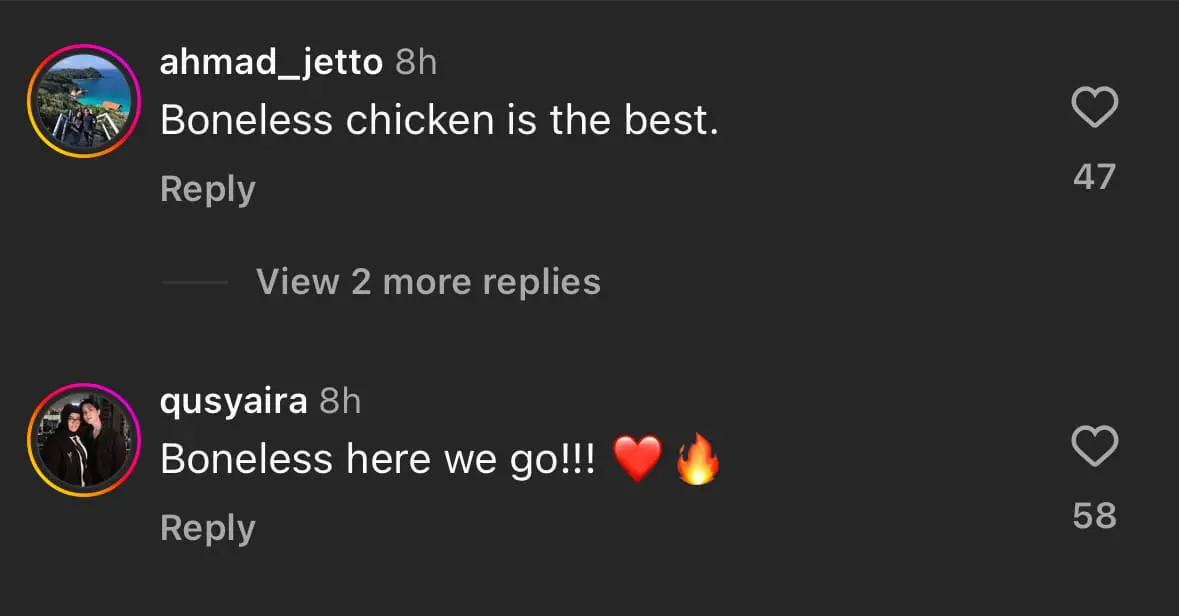Click the 8h timestamp next to qusyaira
The image size is (1179, 616).
pos(340,402)
